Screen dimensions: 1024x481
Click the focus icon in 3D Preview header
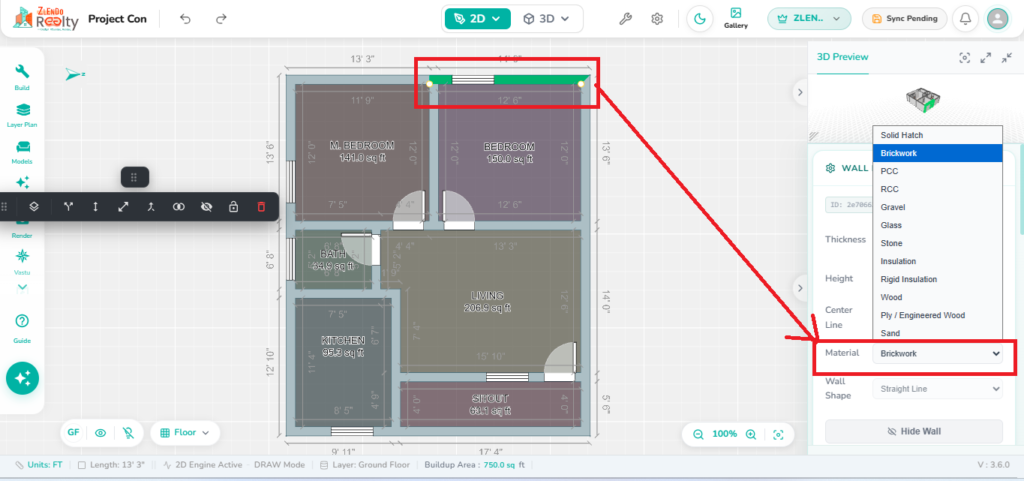click(x=965, y=57)
